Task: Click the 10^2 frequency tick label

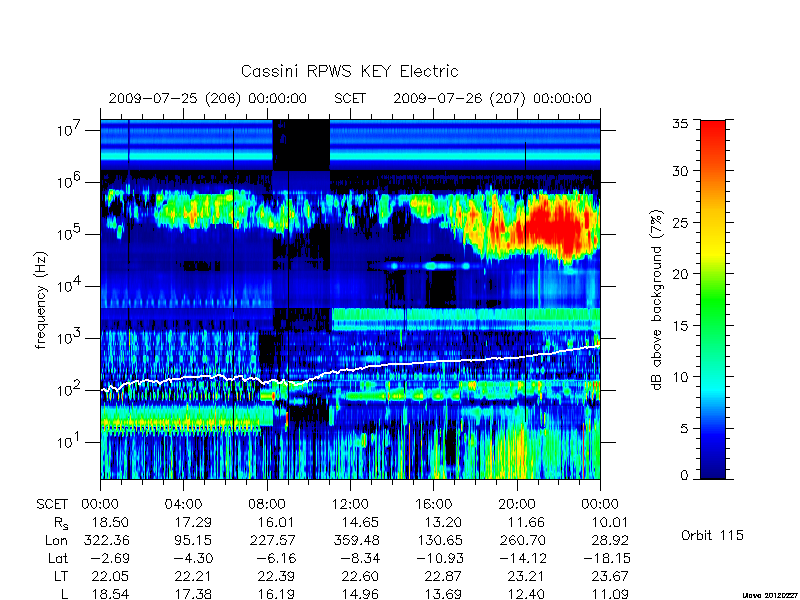Action: point(70,389)
